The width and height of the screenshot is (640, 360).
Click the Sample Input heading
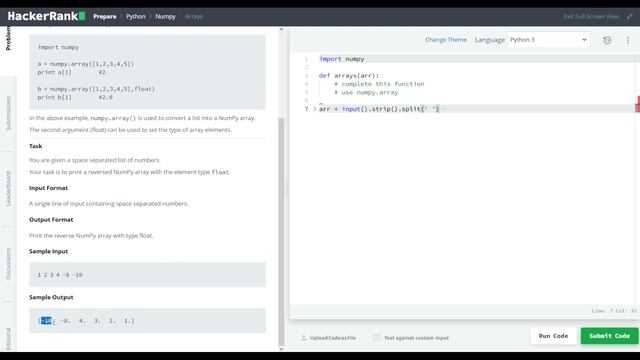point(49,251)
